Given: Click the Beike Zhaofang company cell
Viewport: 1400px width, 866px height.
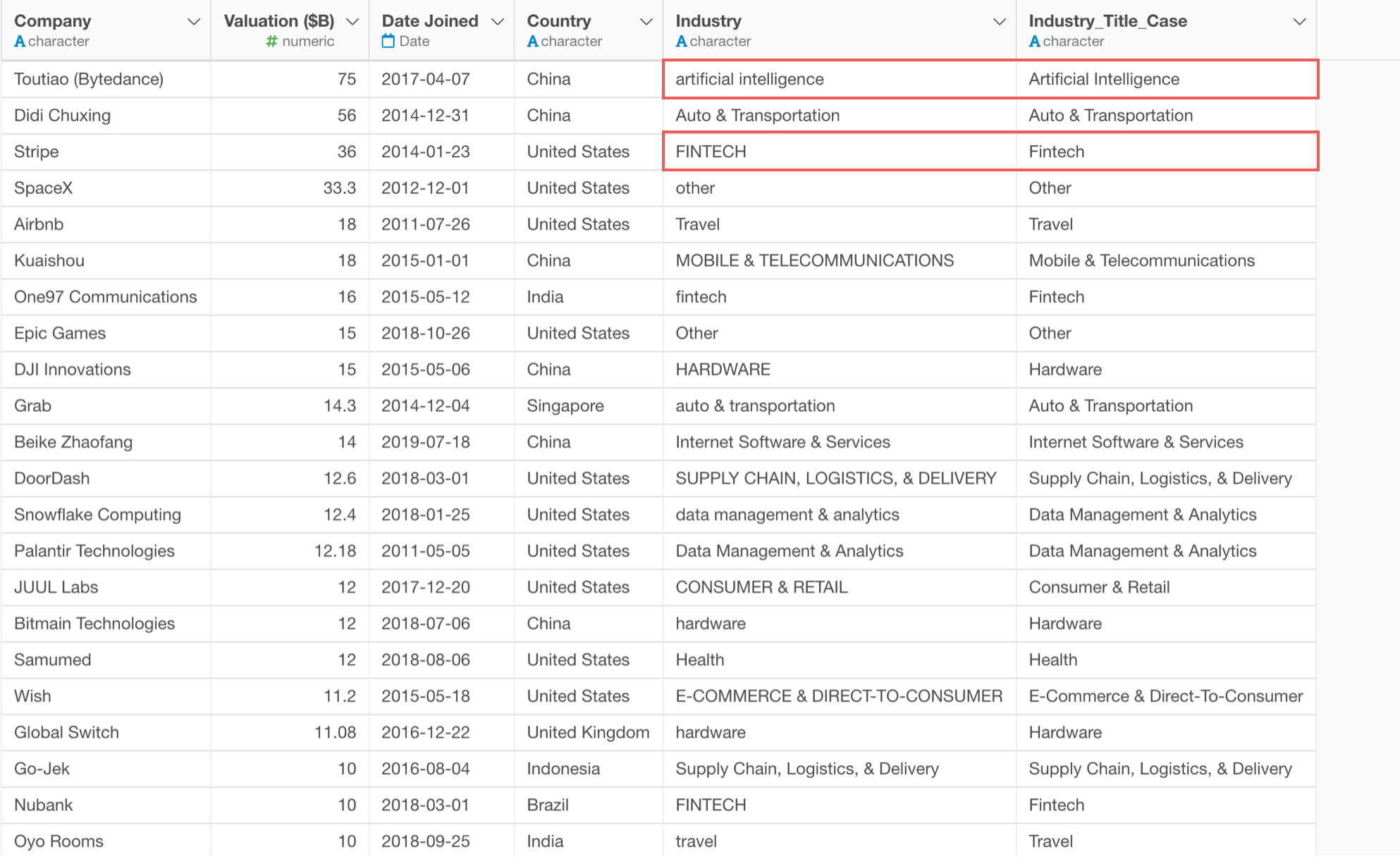Looking at the screenshot, I should [x=106, y=442].
